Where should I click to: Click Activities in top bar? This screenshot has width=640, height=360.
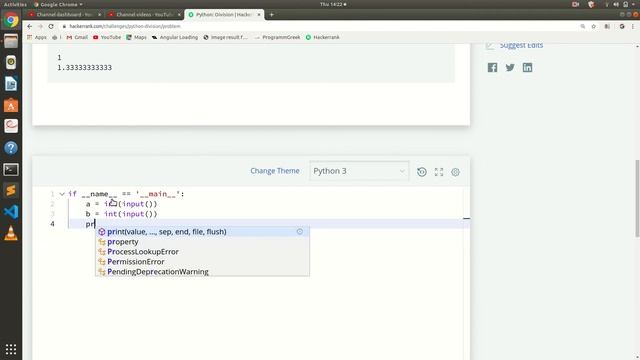pos(15,4)
